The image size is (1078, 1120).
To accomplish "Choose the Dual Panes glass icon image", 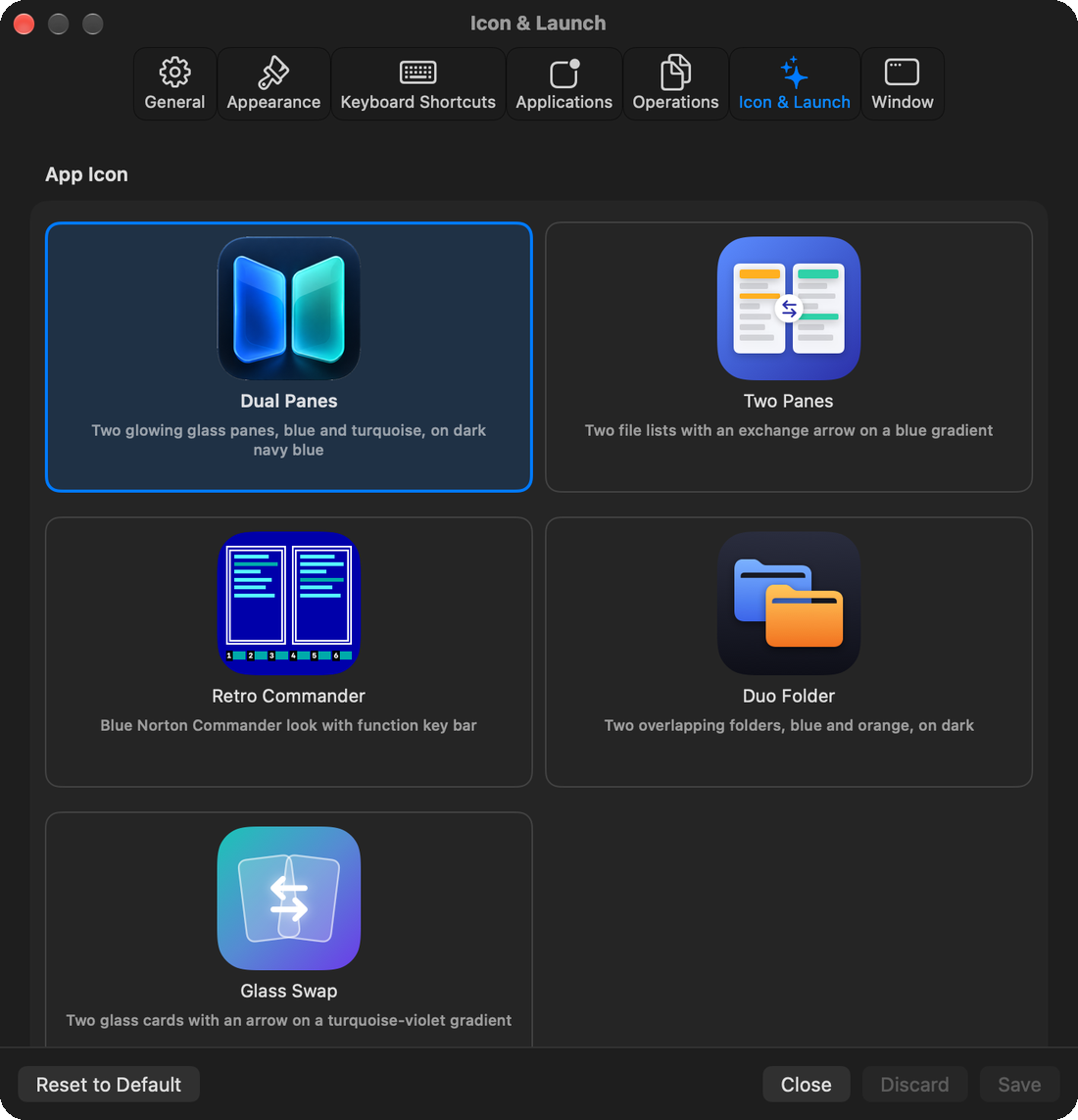I will (288, 309).
